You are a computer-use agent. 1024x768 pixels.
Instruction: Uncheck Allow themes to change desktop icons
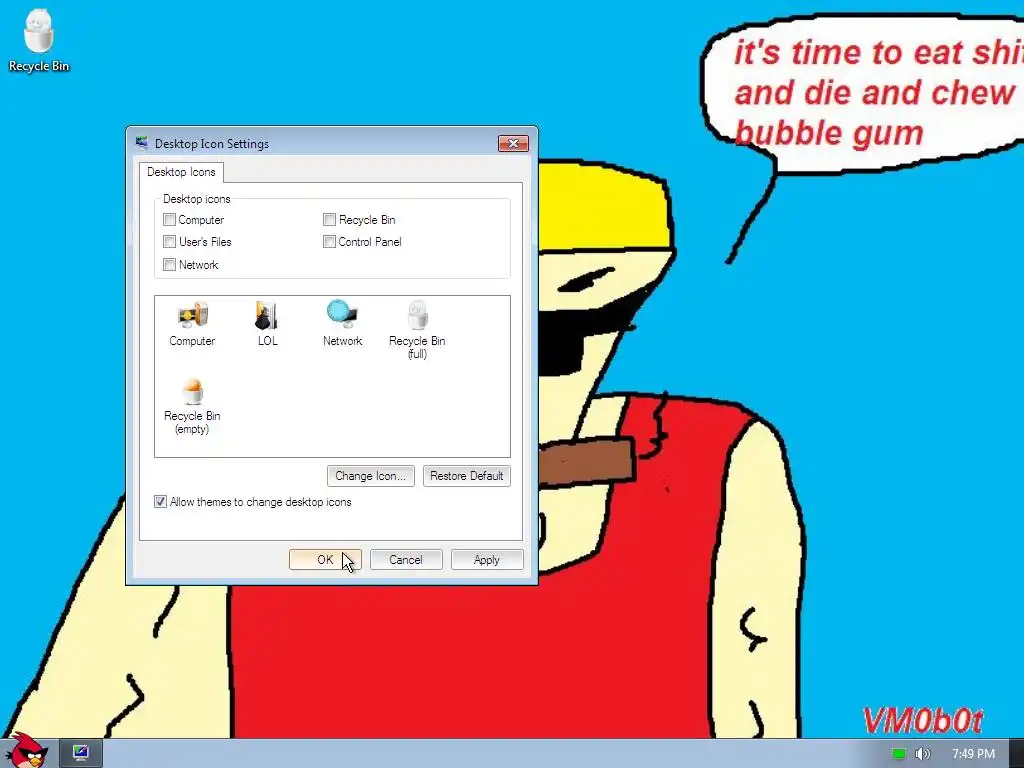coord(160,502)
